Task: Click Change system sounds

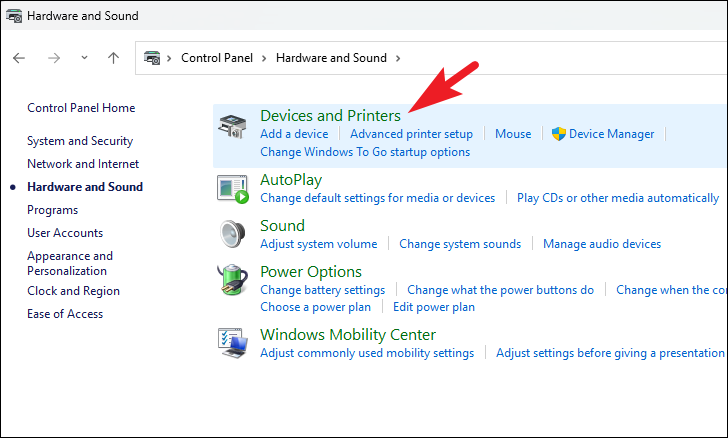Action: [x=460, y=244]
